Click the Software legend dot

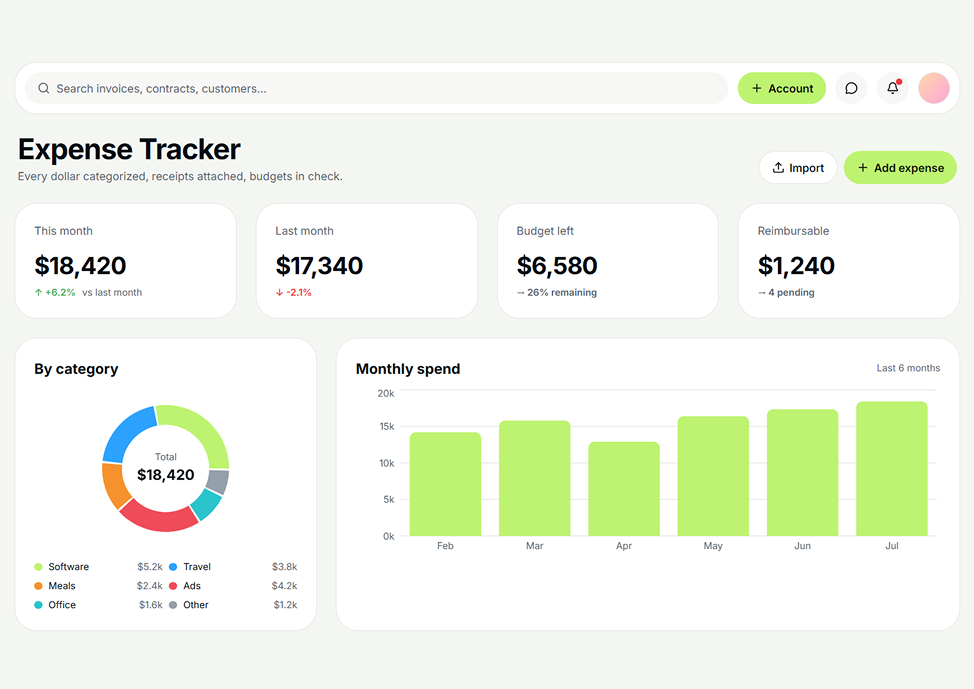tap(38, 567)
